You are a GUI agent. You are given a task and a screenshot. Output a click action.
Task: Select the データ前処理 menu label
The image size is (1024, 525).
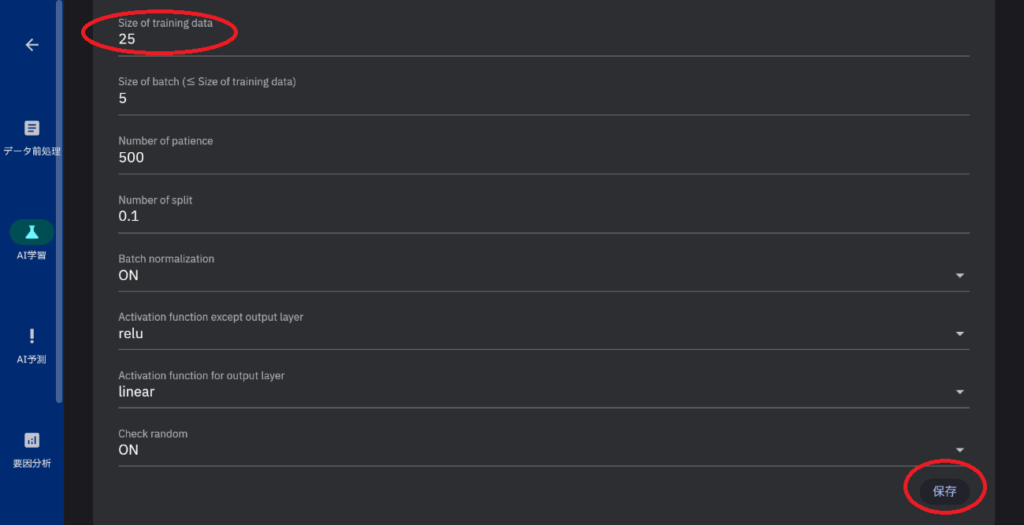pyautogui.click(x=32, y=152)
